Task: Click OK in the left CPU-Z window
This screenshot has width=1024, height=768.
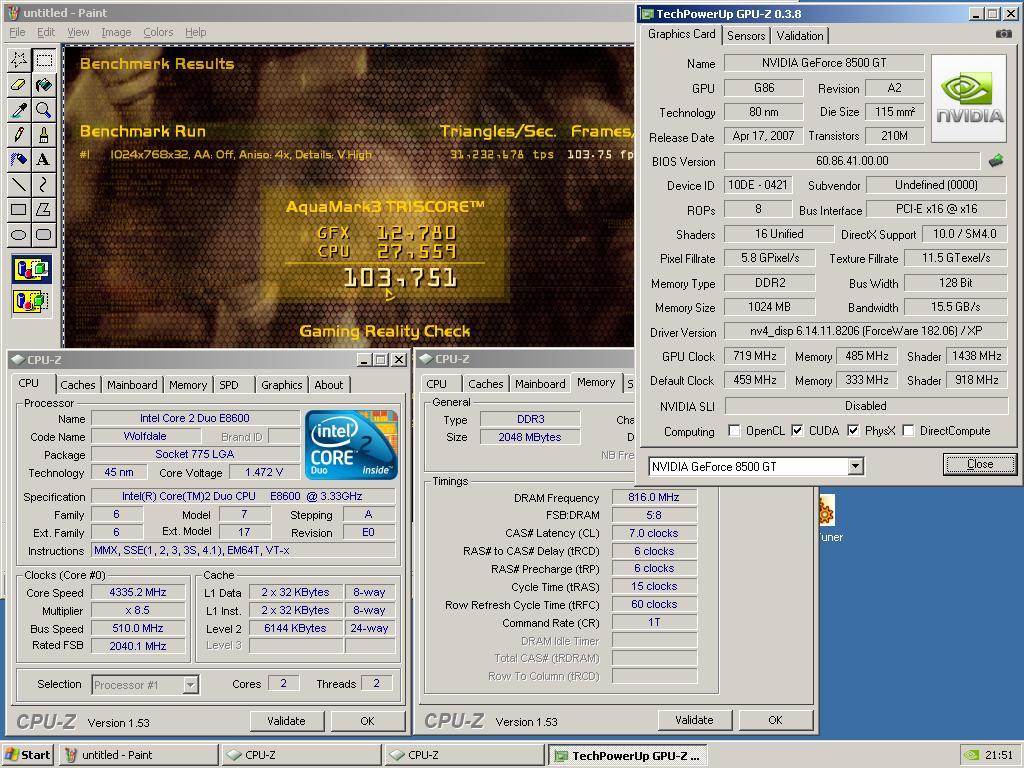Action: point(368,721)
